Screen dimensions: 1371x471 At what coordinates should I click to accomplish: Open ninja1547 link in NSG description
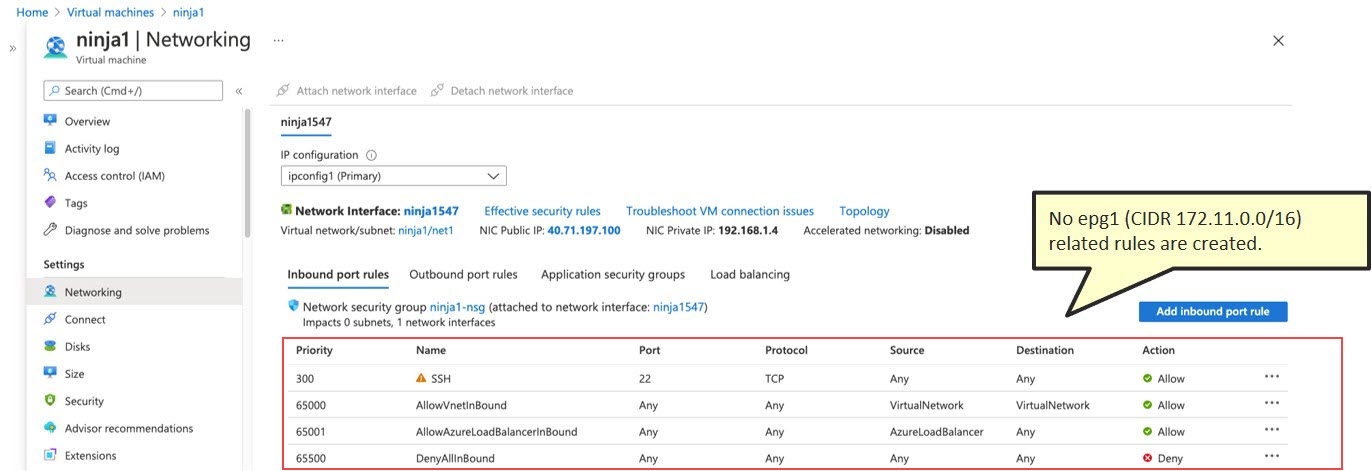pos(678,307)
